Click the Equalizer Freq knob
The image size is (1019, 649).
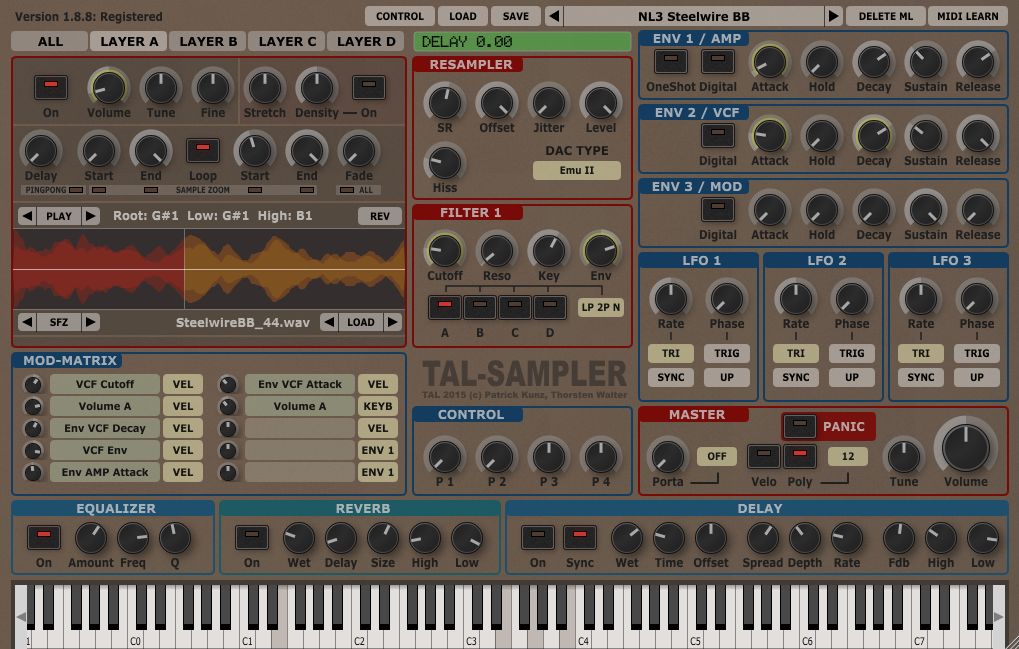(x=133, y=538)
